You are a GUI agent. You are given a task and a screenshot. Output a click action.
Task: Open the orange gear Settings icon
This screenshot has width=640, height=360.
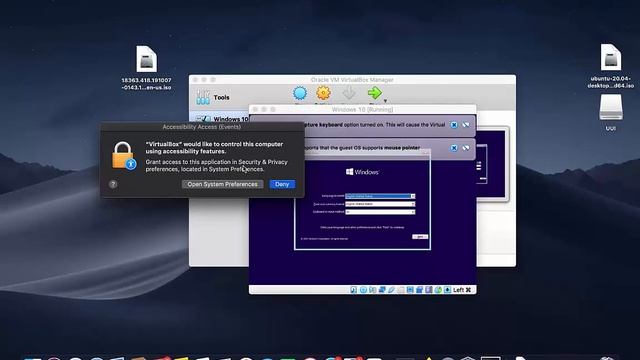tap(323, 93)
